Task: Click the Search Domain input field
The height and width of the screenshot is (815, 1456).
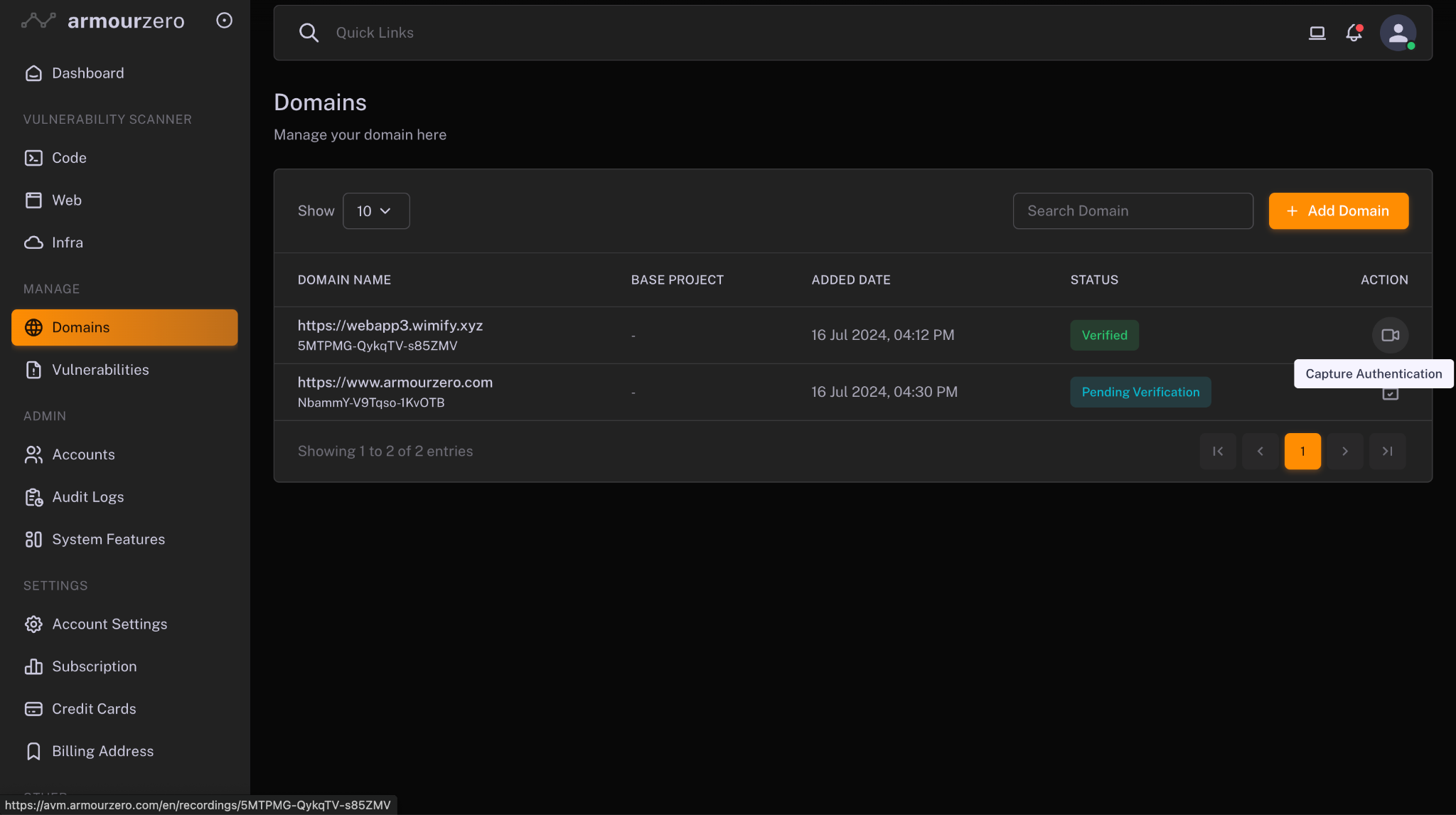Action: [x=1133, y=211]
